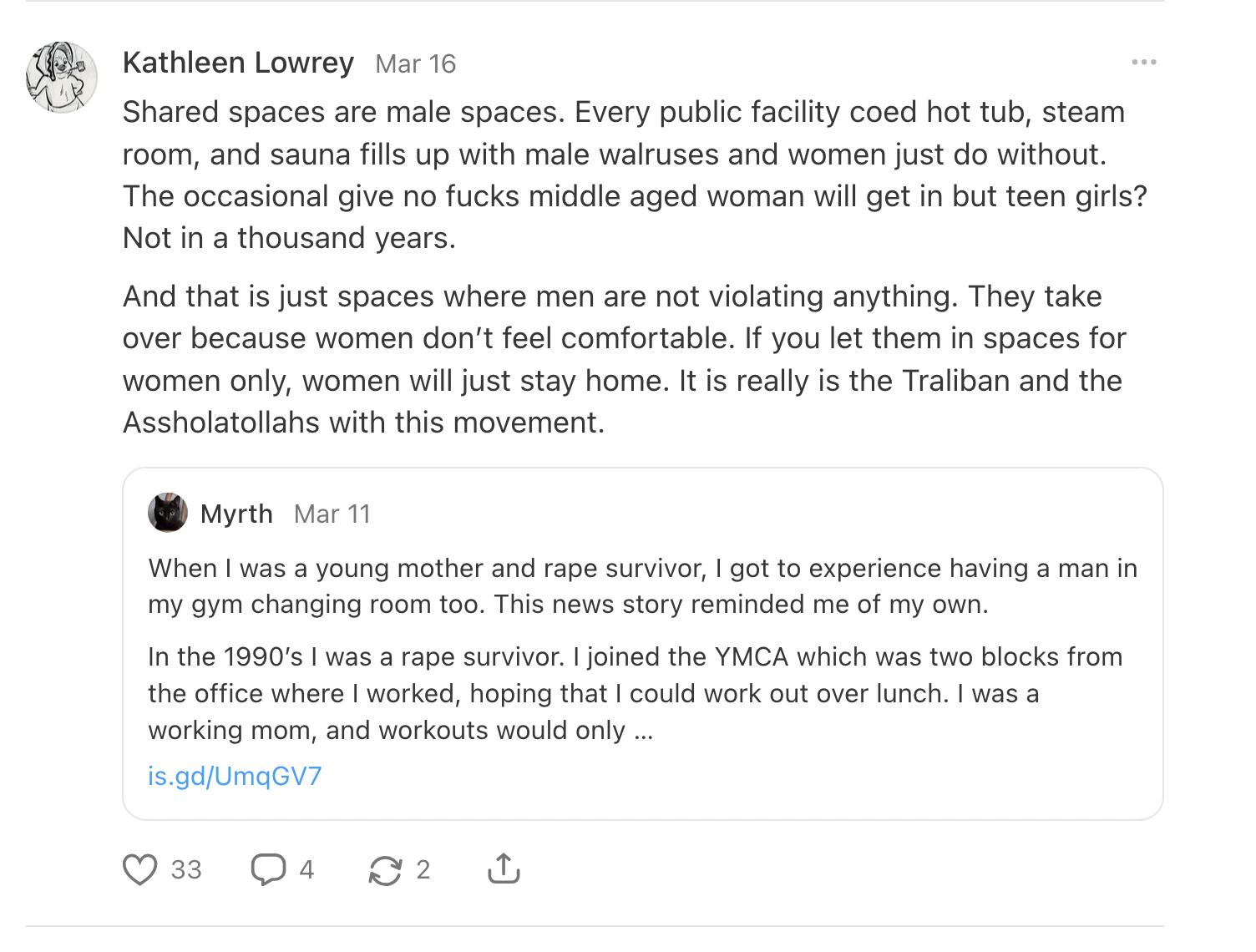Follow the is.gd/UmqGV7 link
Image resolution: width=1256 pixels, height=952 pixels.
235,776
